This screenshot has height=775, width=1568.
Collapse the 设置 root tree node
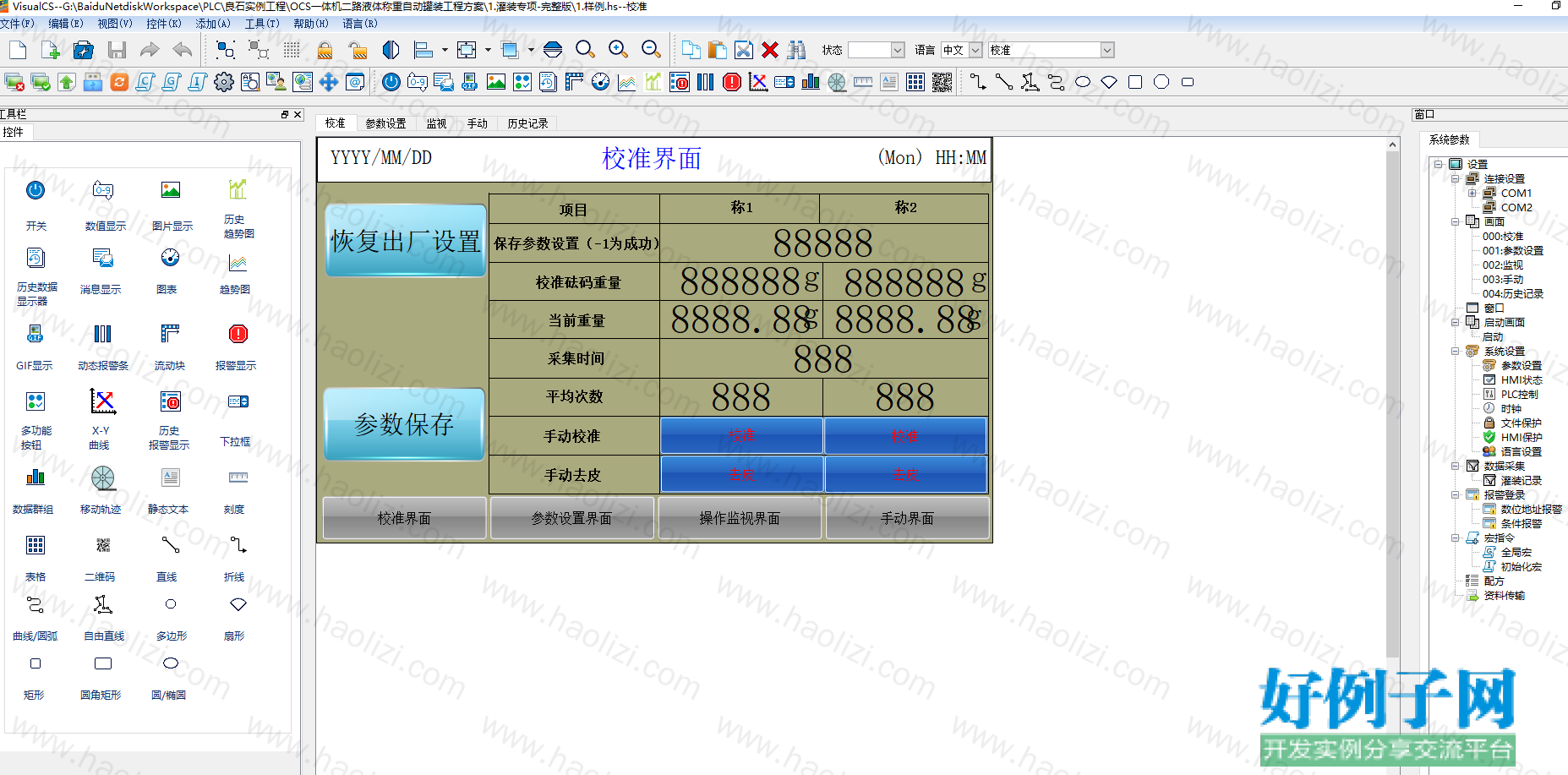pos(1438,164)
